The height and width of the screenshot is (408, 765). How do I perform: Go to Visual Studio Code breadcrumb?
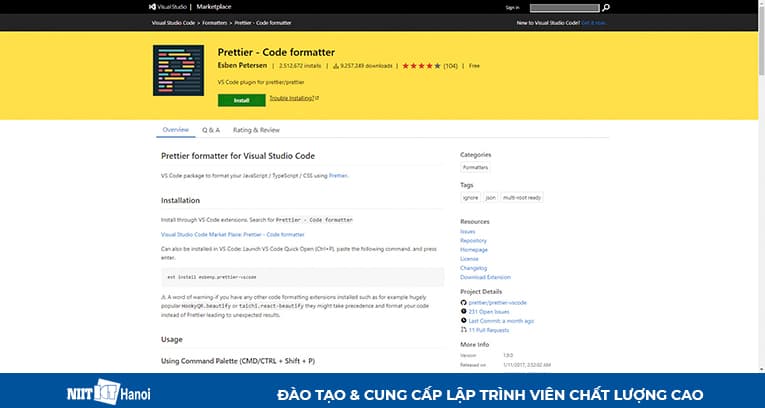(173, 23)
